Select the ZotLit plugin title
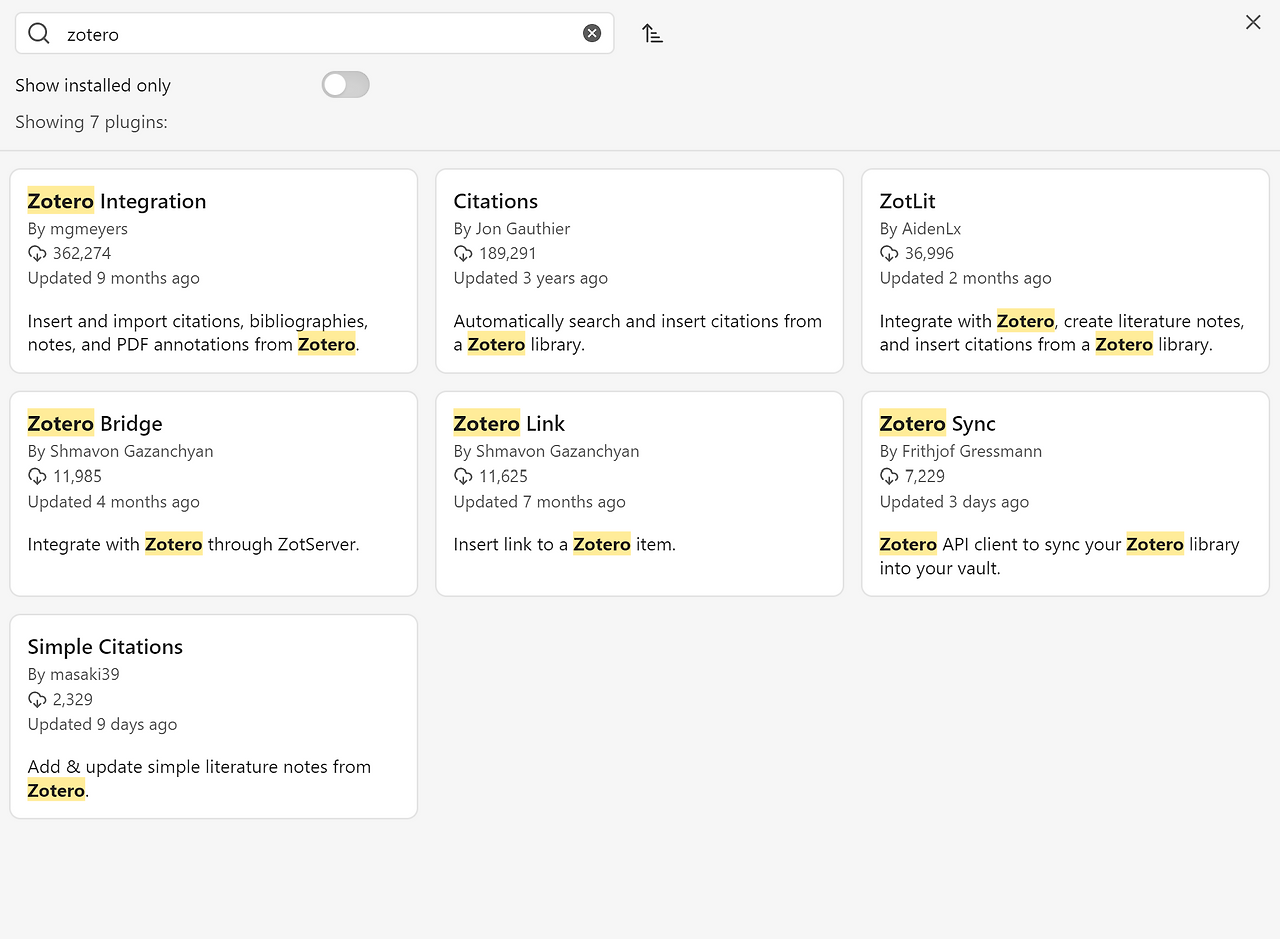The height and width of the screenshot is (939, 1280). click(x=908, y=201)
